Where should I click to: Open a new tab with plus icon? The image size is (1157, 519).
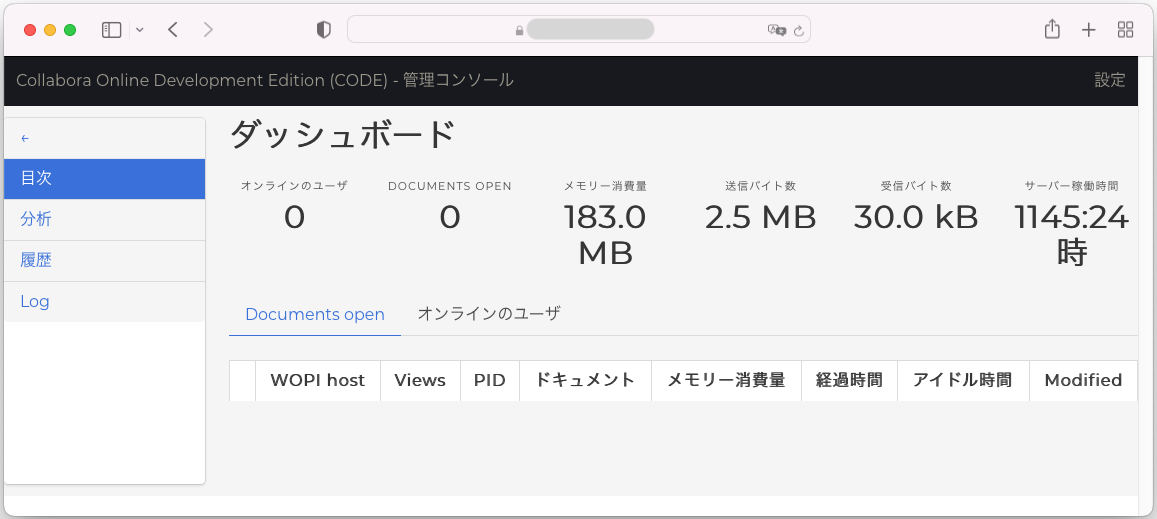tap(1088, 30)
